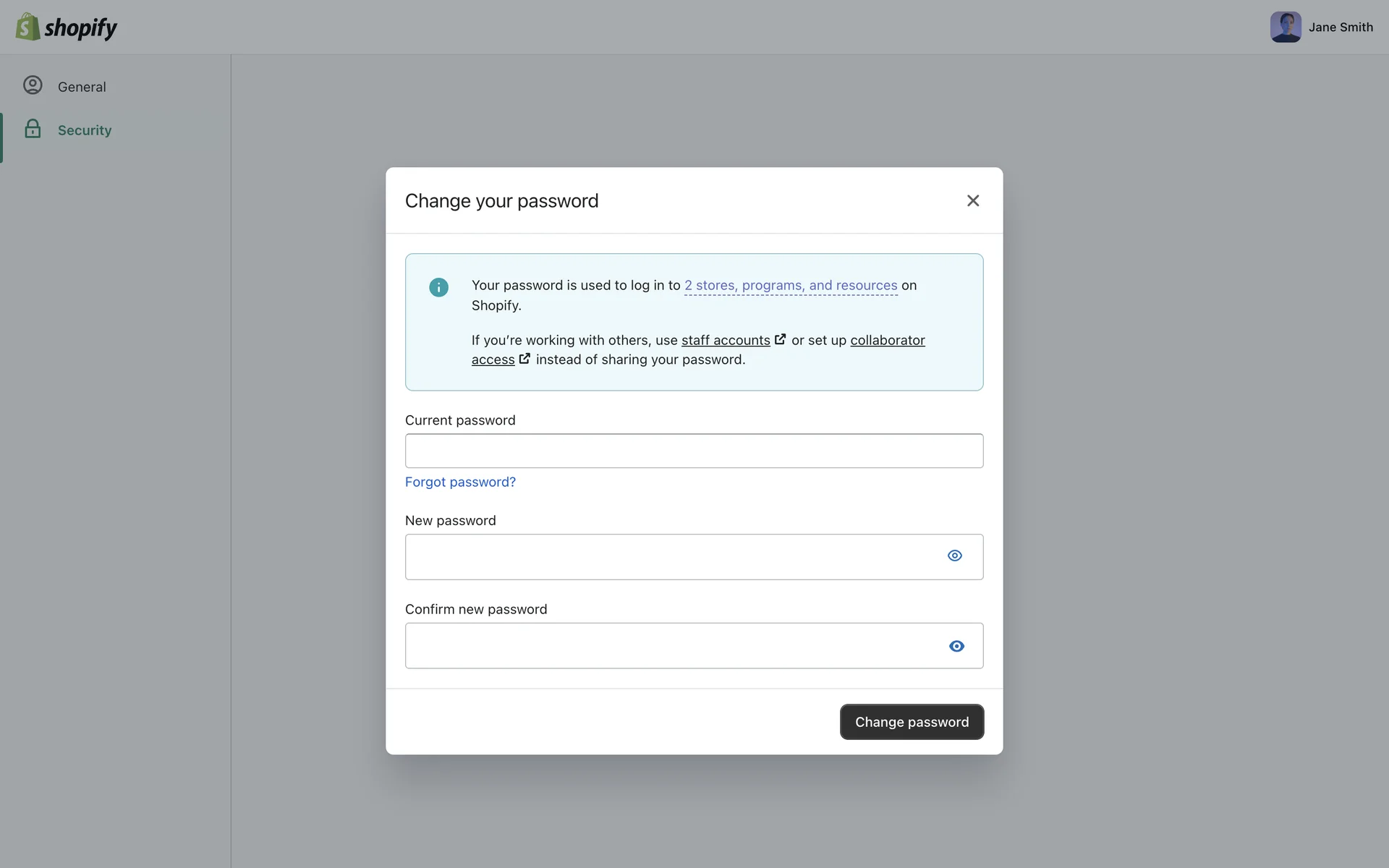The image size is (1389, 868).
Task: Click the external link icon after collaborator access
Action: [x=524, y=359]
